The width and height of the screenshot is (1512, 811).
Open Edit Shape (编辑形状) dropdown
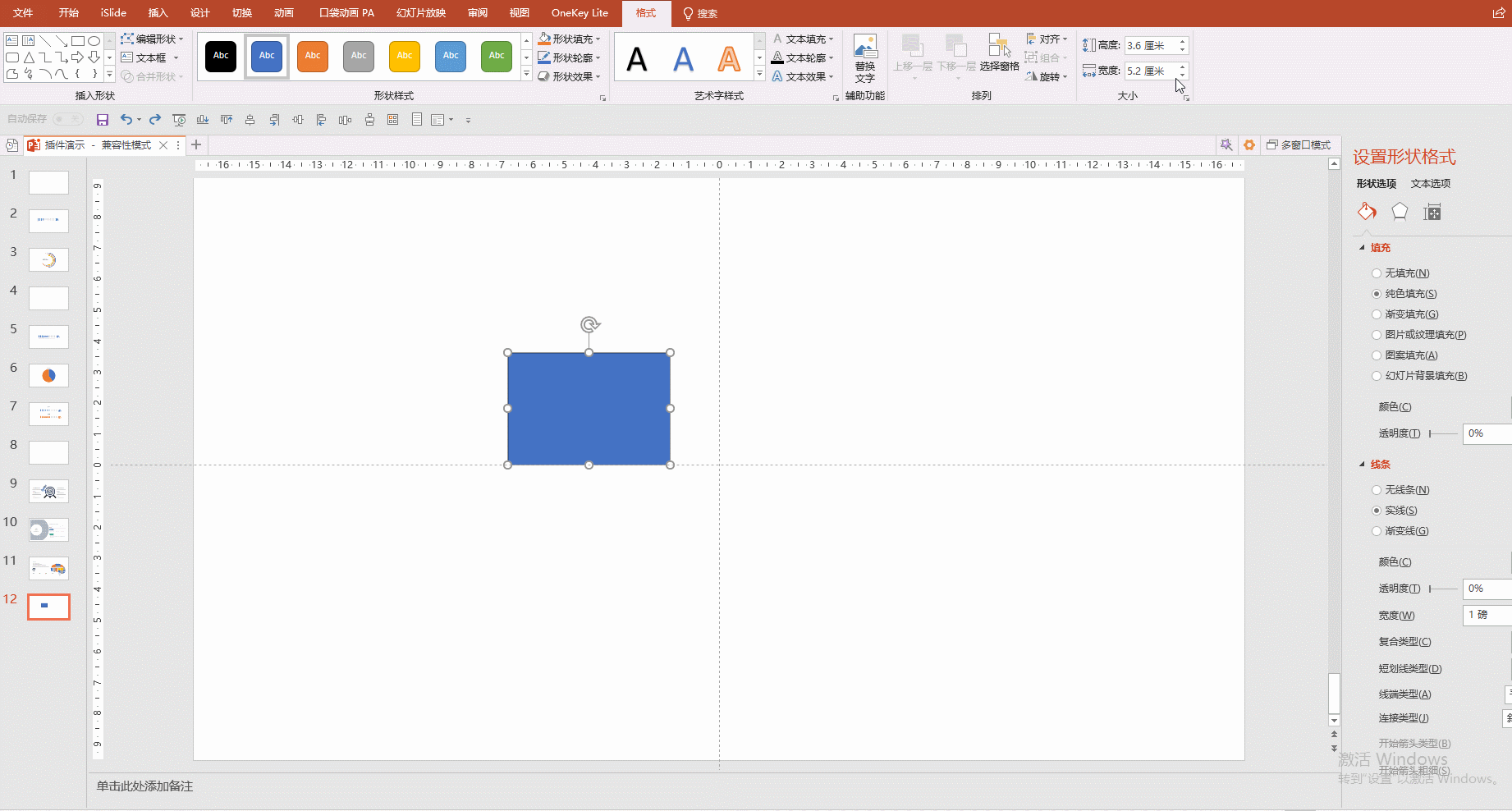pos(152,39)
